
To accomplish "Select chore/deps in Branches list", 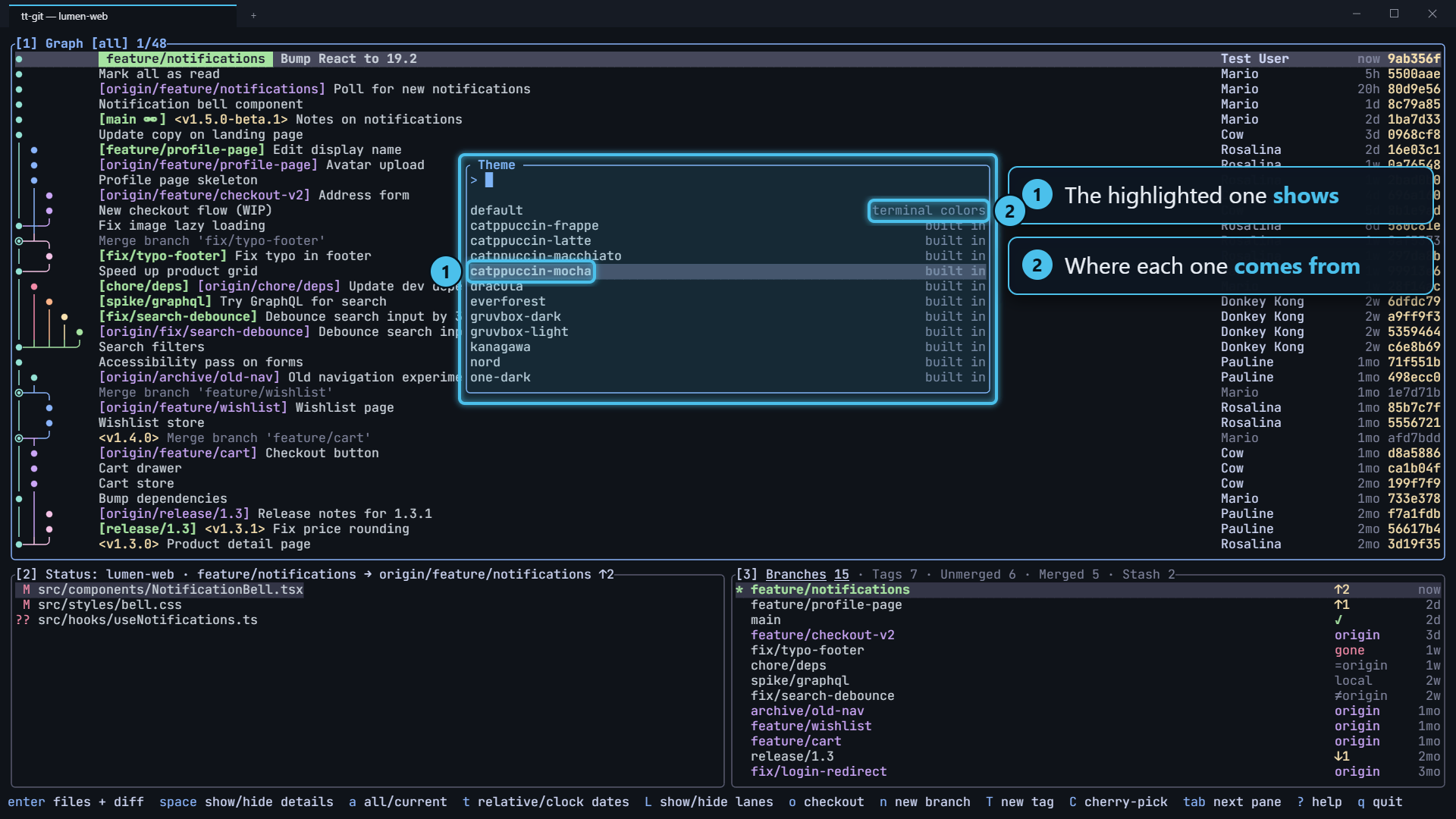I will tap(1088, 665).
